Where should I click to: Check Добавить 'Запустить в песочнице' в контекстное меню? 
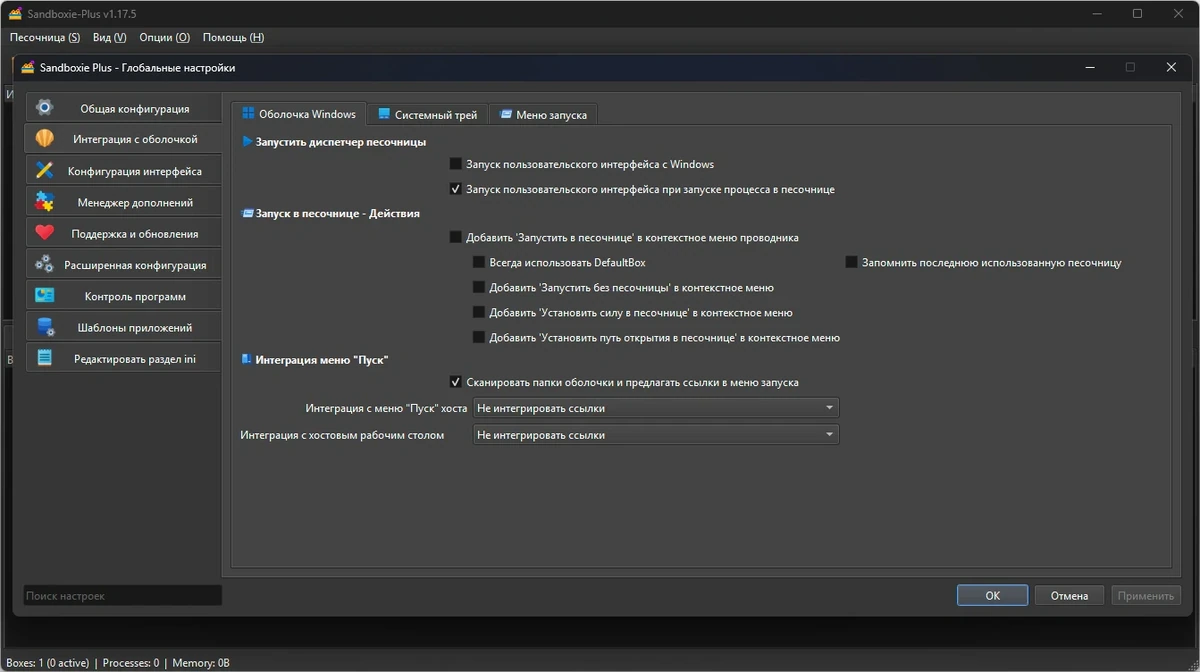click(456, 238)
